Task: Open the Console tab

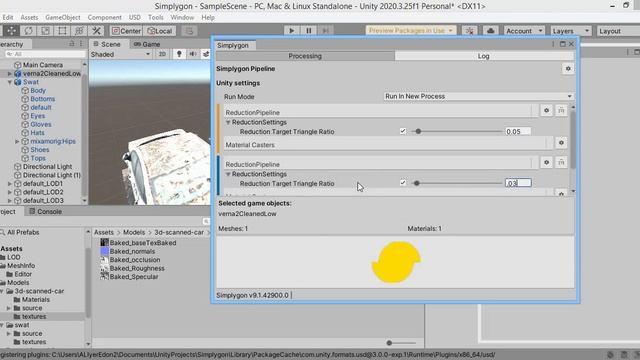Action: (x=45, y=211)
